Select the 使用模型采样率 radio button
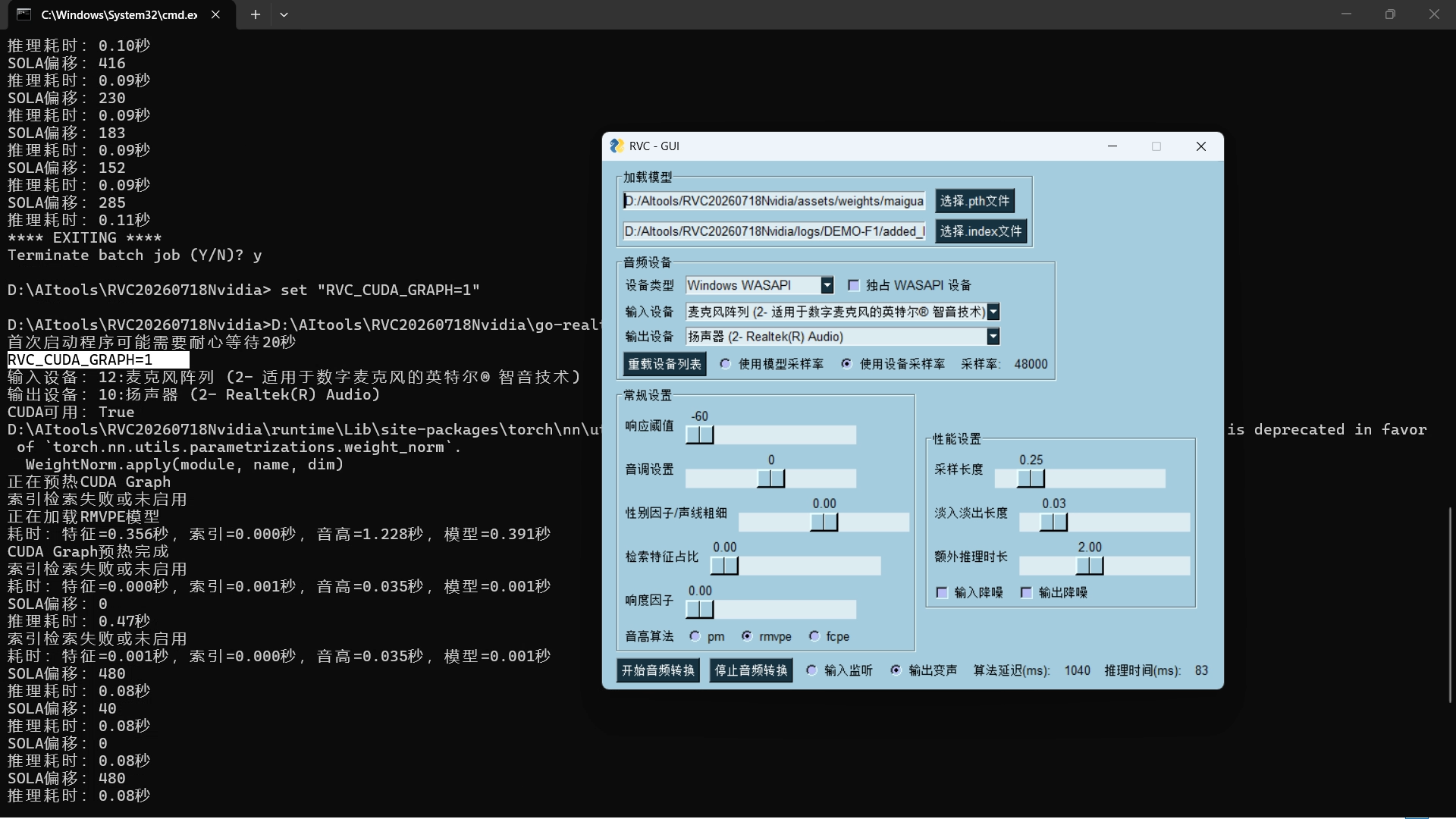 [726, 364]
